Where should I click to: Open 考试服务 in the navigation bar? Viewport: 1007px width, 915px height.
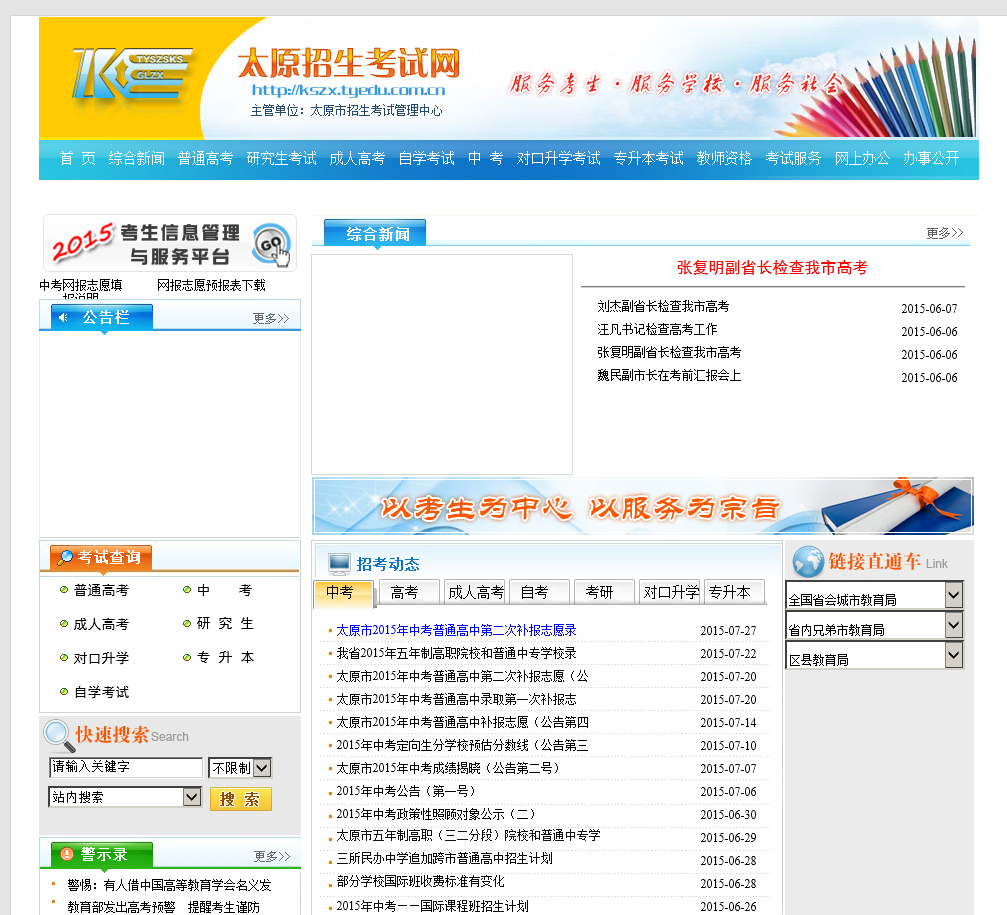point(793,159)
